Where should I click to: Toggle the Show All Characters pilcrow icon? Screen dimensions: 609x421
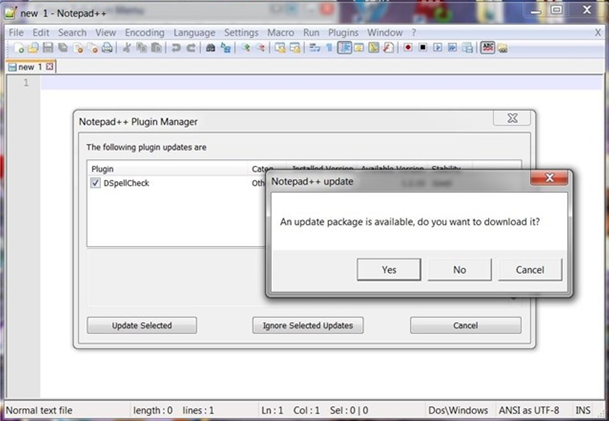[x=329, y=48]
